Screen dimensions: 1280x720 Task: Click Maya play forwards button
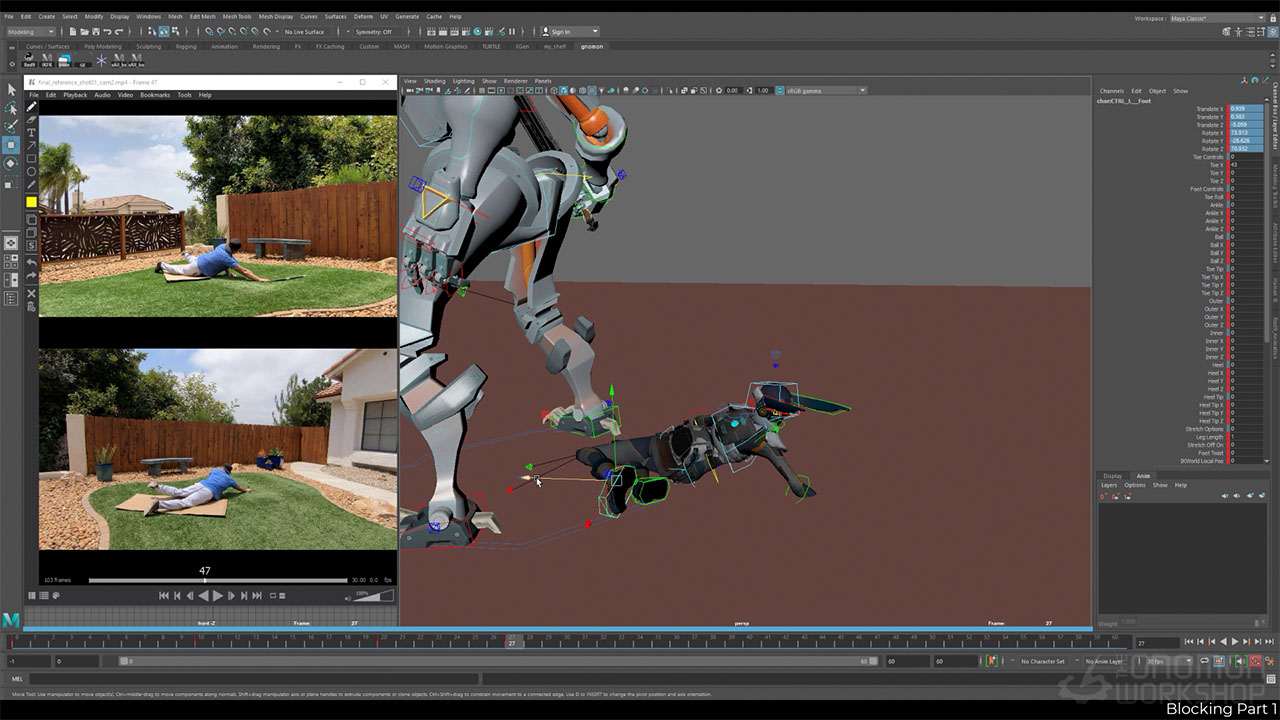(1234, 642)
